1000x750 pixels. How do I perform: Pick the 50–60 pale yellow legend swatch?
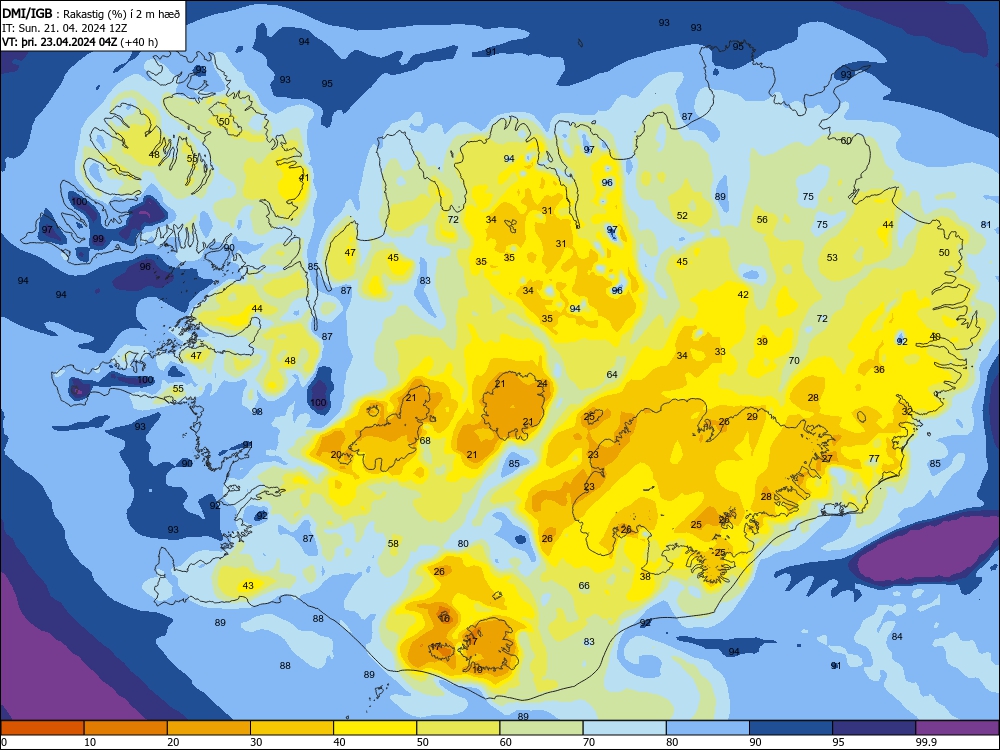point(458,728)
